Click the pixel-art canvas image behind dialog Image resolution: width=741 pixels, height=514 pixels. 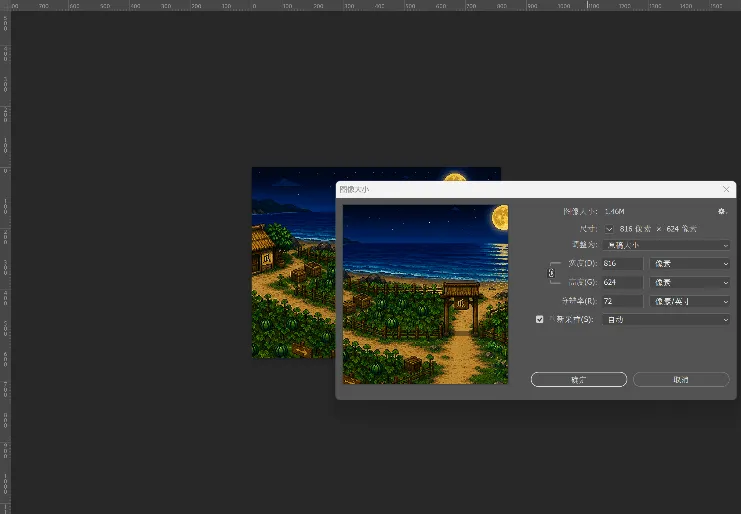click(293, 263)
